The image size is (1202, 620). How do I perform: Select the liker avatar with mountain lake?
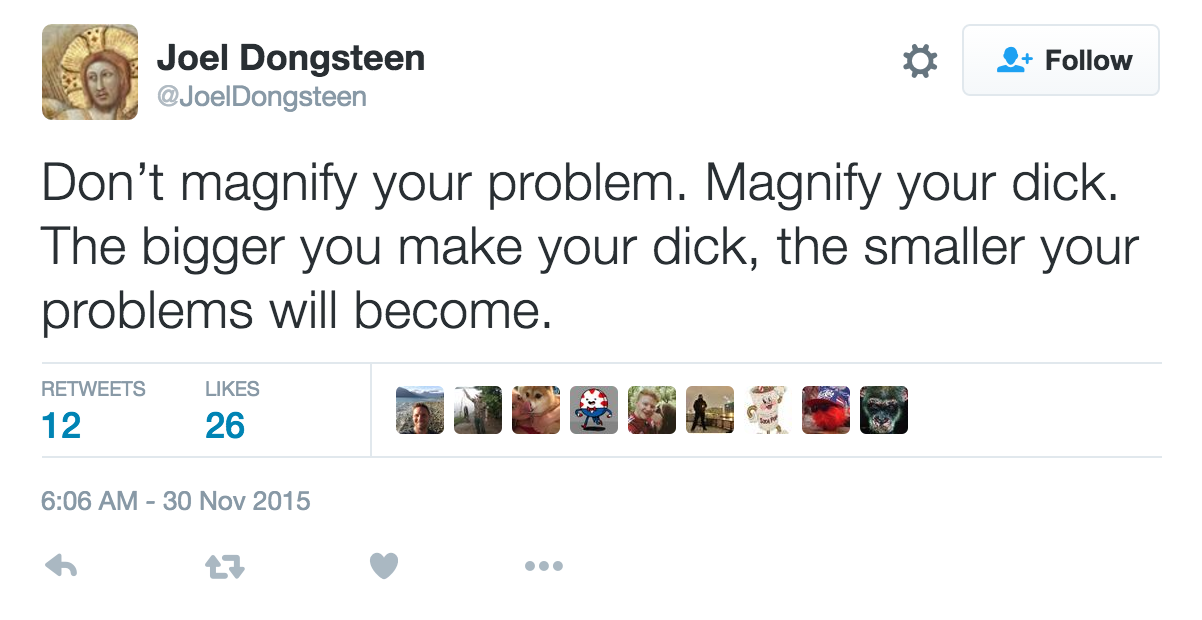(420, 410)
